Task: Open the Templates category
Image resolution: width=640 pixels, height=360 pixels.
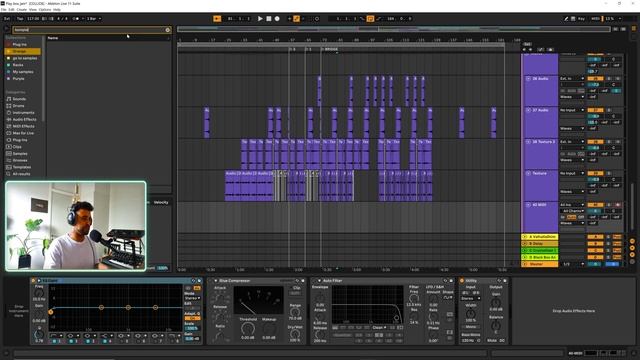Action: (22, 167)
